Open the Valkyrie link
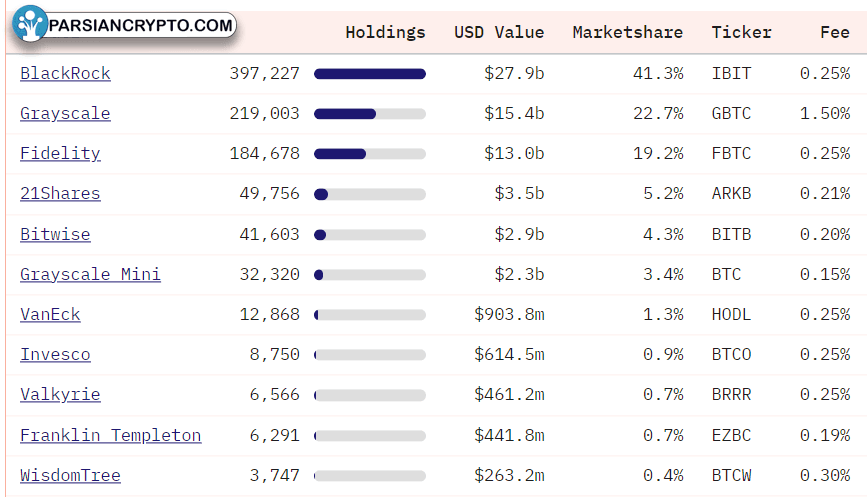 coord(60,395)
